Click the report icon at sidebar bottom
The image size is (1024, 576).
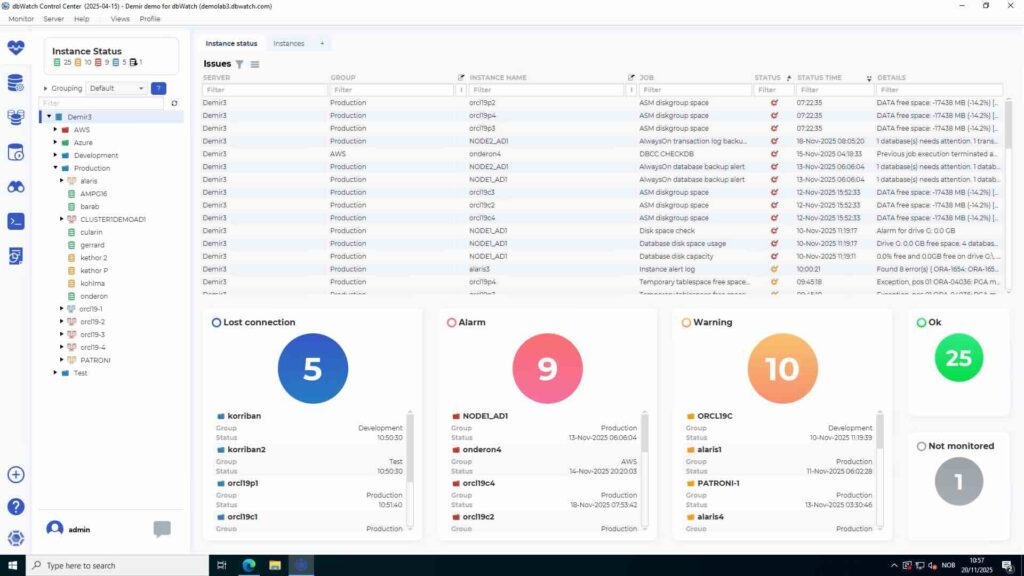point(15,256)
